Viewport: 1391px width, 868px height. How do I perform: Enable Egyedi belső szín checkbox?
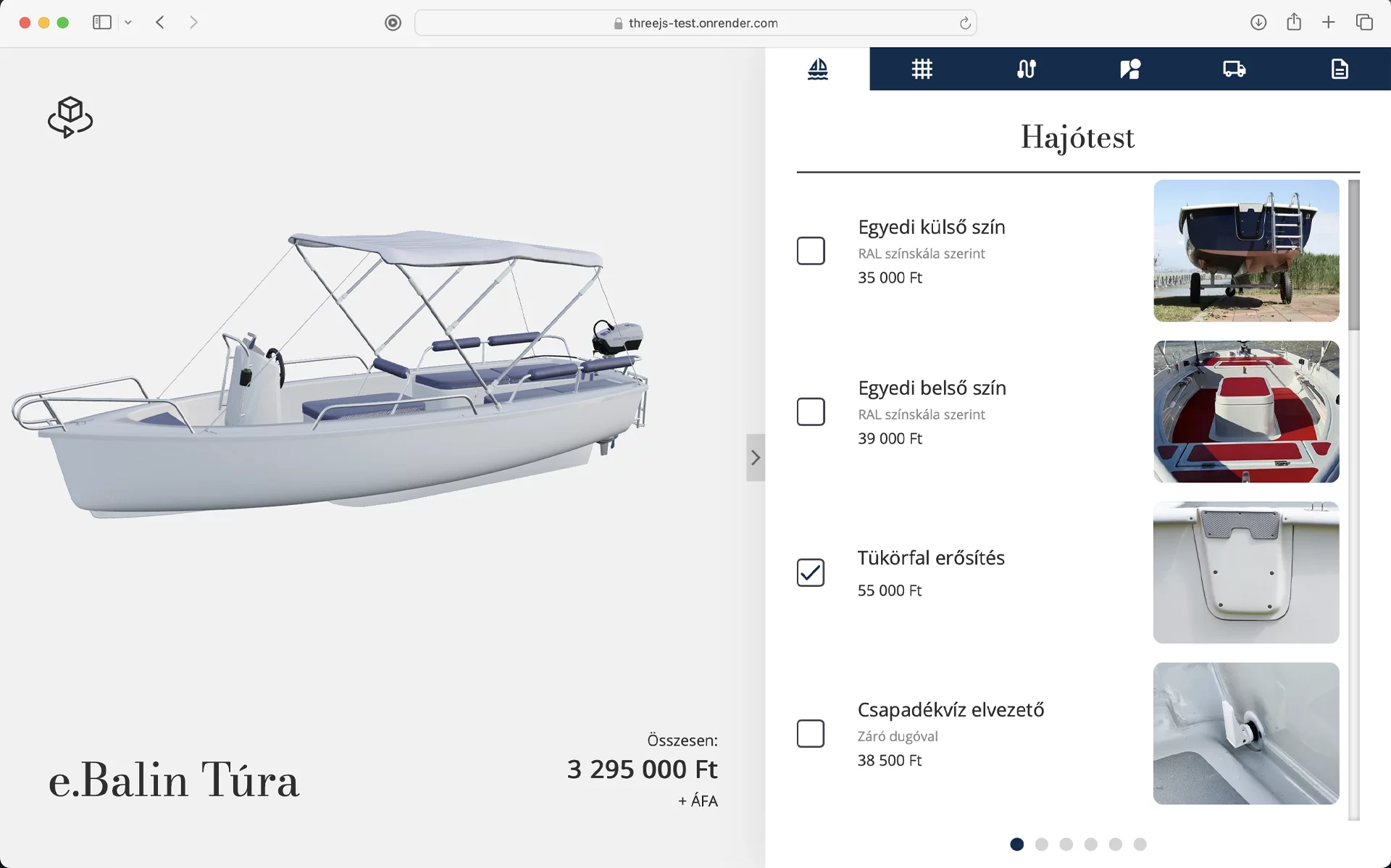(811, 412)
